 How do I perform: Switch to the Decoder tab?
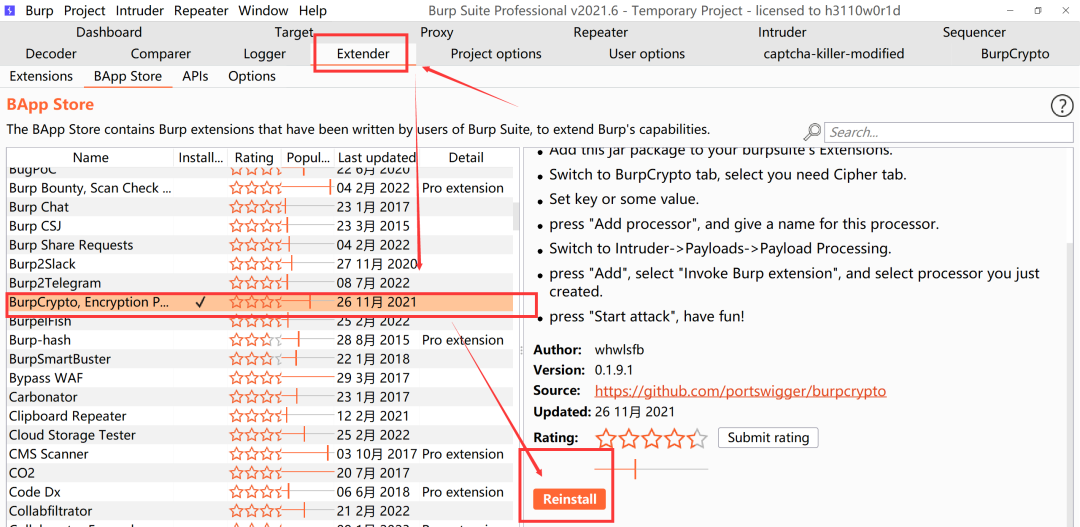[51, 54]
